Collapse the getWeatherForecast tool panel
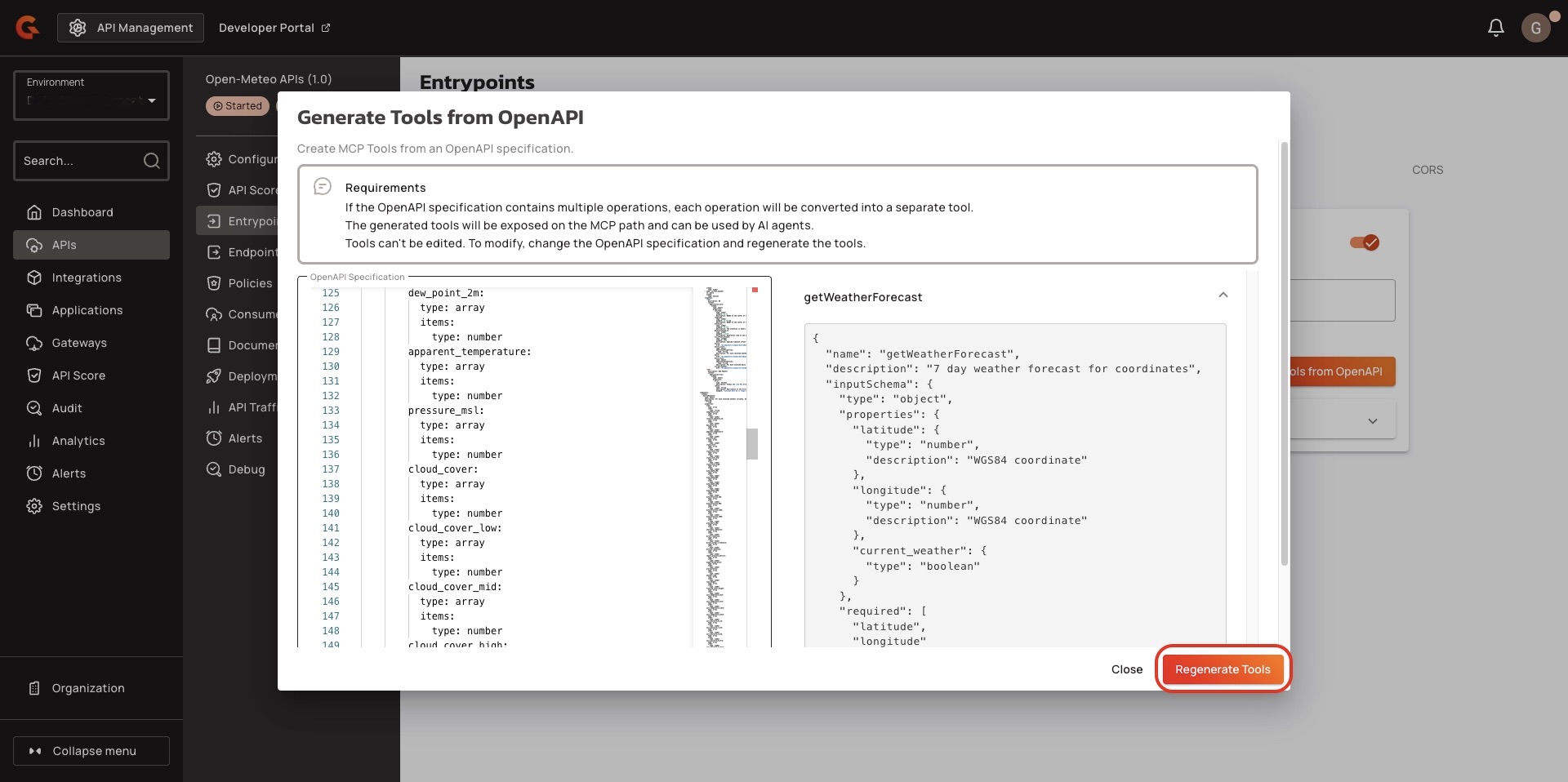This screenshot has height=782, width=1568. pos(1223,295)
